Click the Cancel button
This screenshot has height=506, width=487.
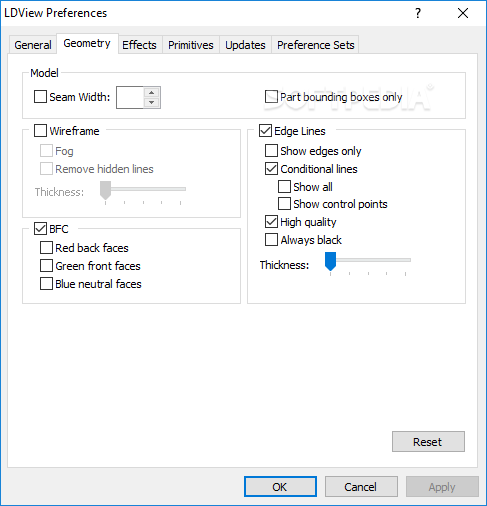(x=361, y=487)
